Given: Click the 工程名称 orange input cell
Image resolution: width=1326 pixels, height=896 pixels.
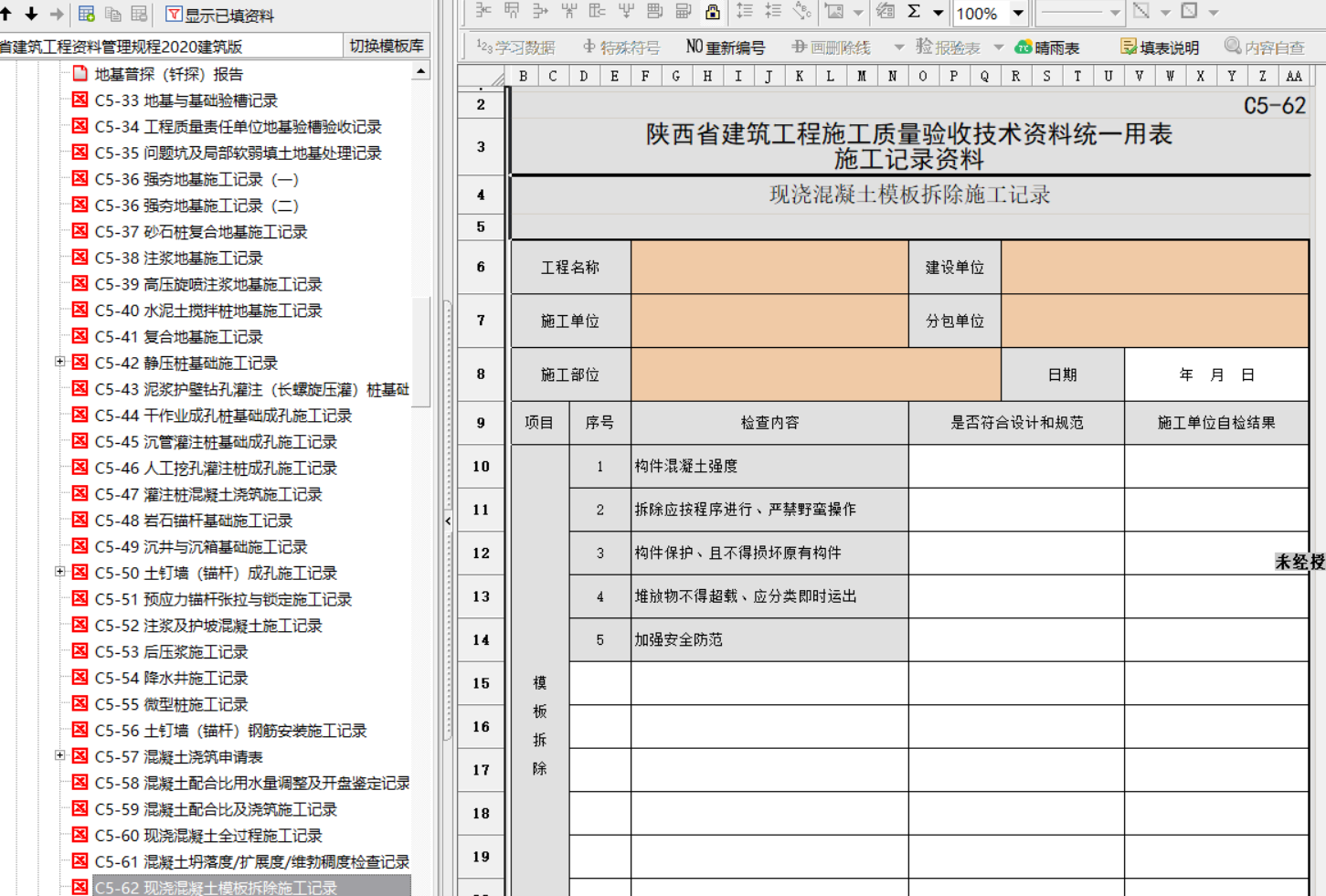Looking at the screenshot, I should click(x=769, y=268).
